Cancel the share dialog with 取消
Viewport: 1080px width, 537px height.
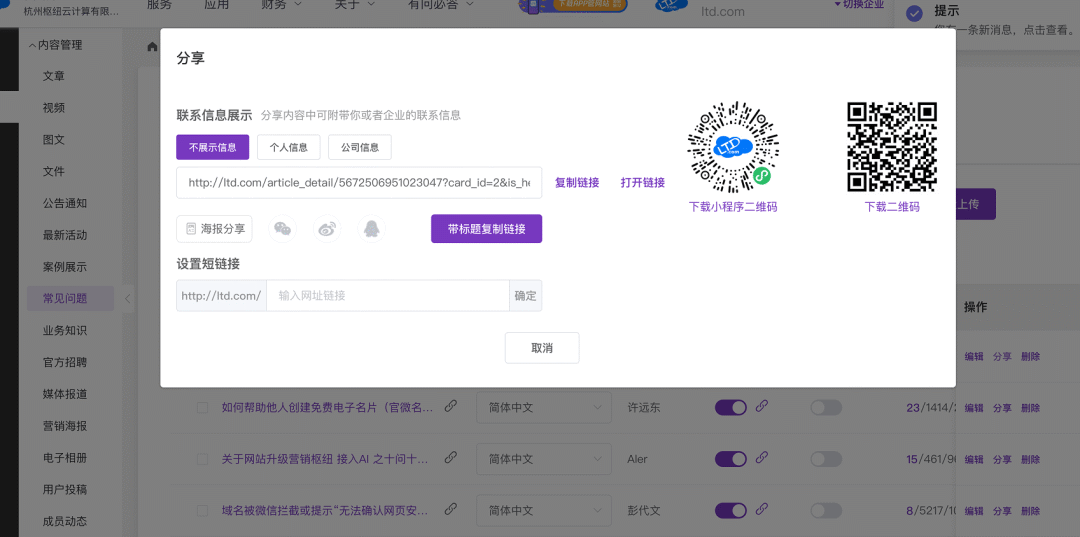tap(542, 348)
